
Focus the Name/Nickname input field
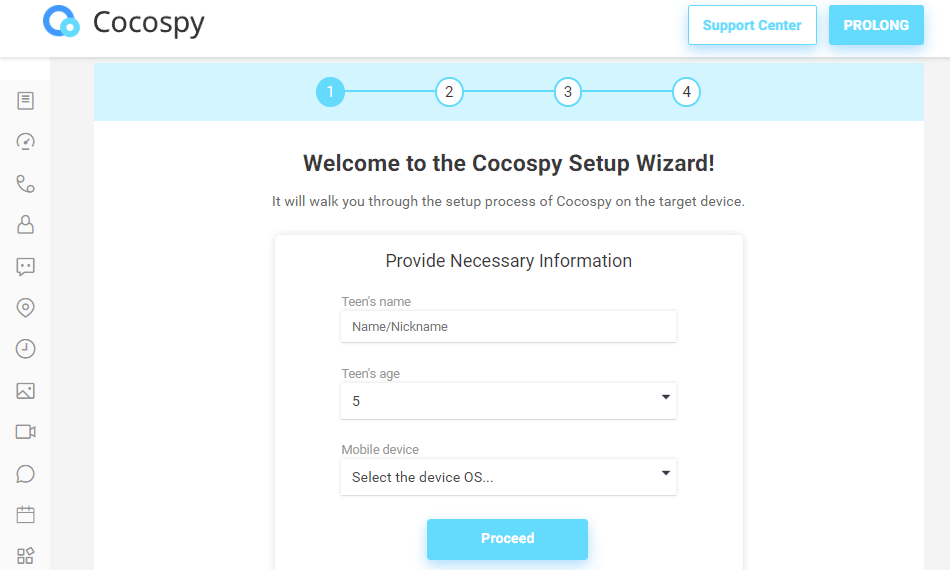point(508,326)
